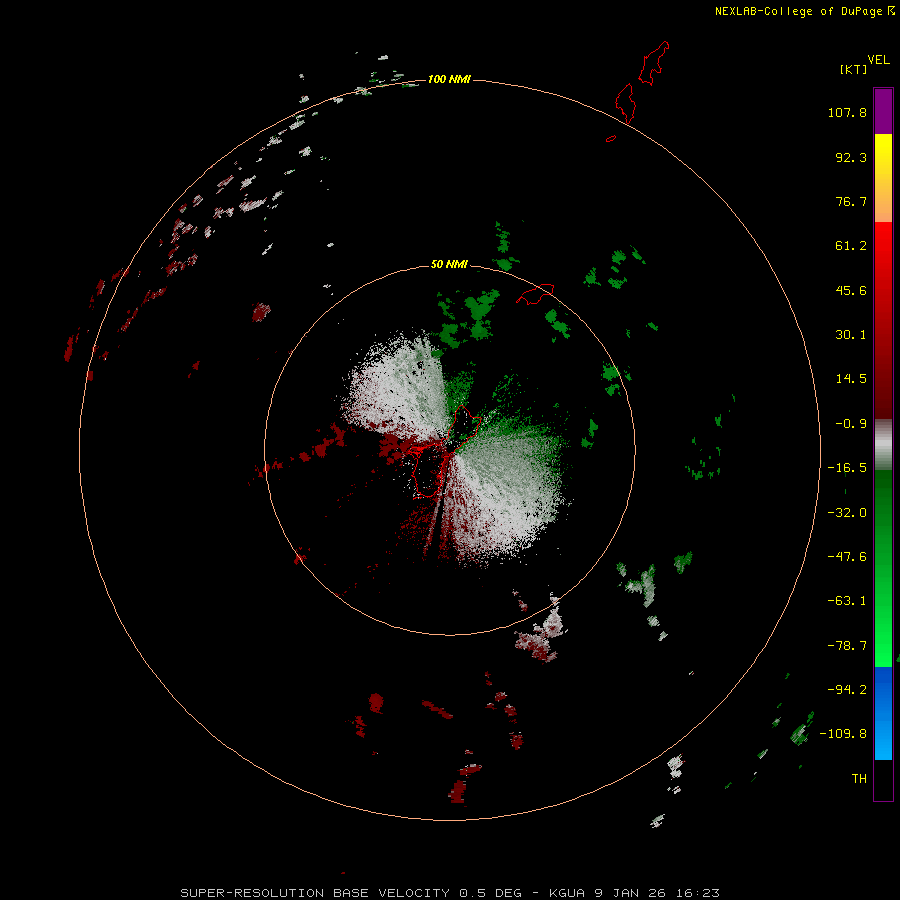Click the -16.5 legend value
Image resolution: width=900 pixels, height=900 pixels.
point(847,468)
